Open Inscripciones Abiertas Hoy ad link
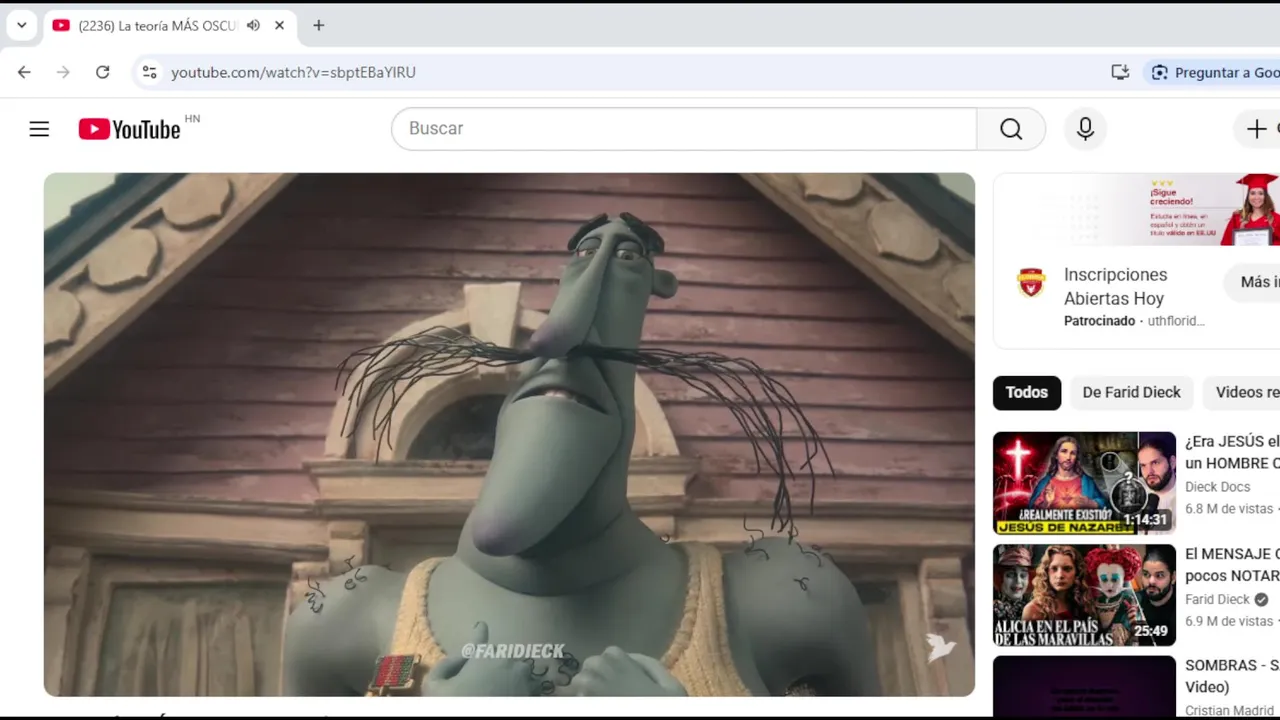Viewport: 1280px width, 720px height. (x=1115, y=286)
